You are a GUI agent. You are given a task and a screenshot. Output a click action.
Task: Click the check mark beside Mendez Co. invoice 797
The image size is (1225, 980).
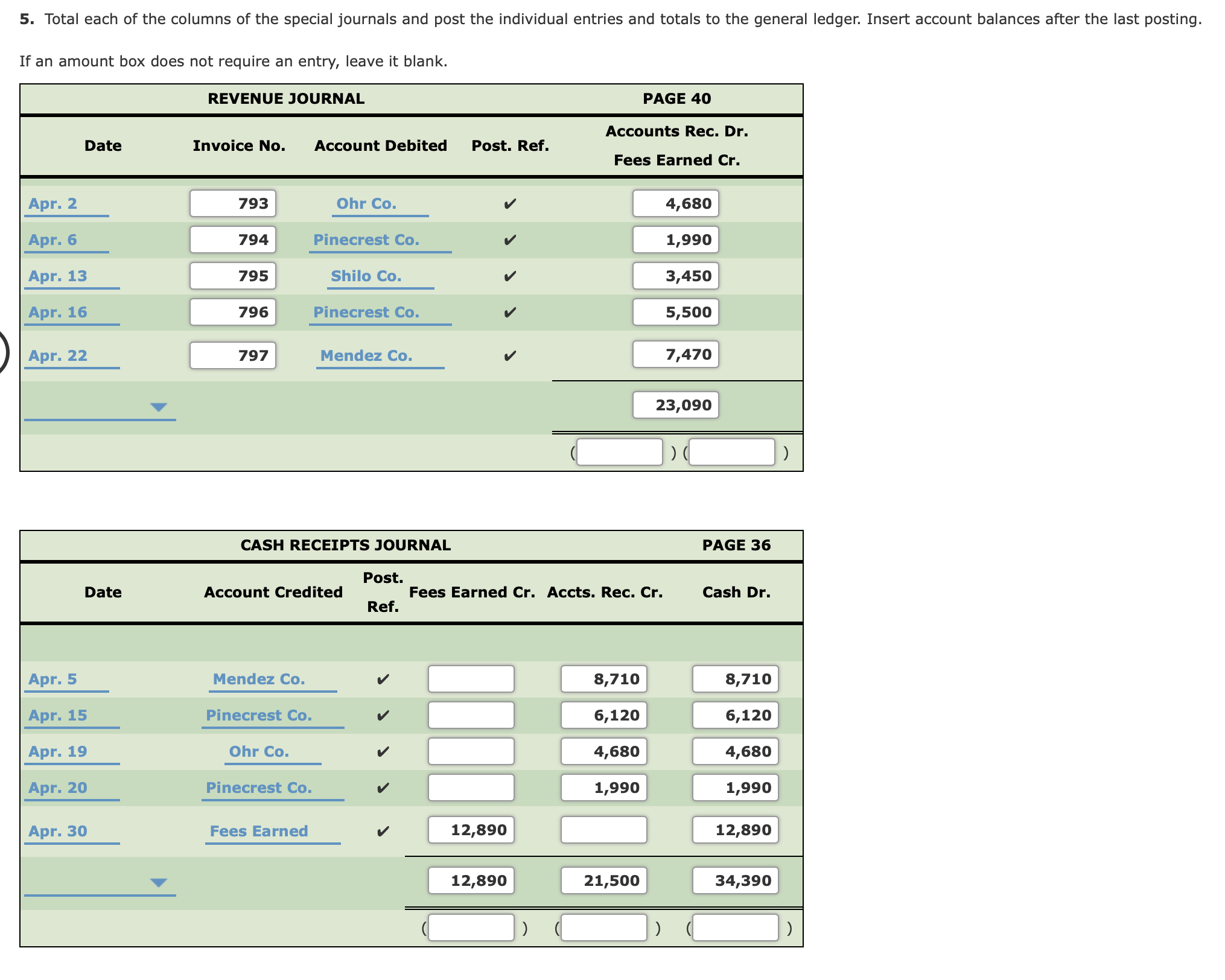[509, 356]
